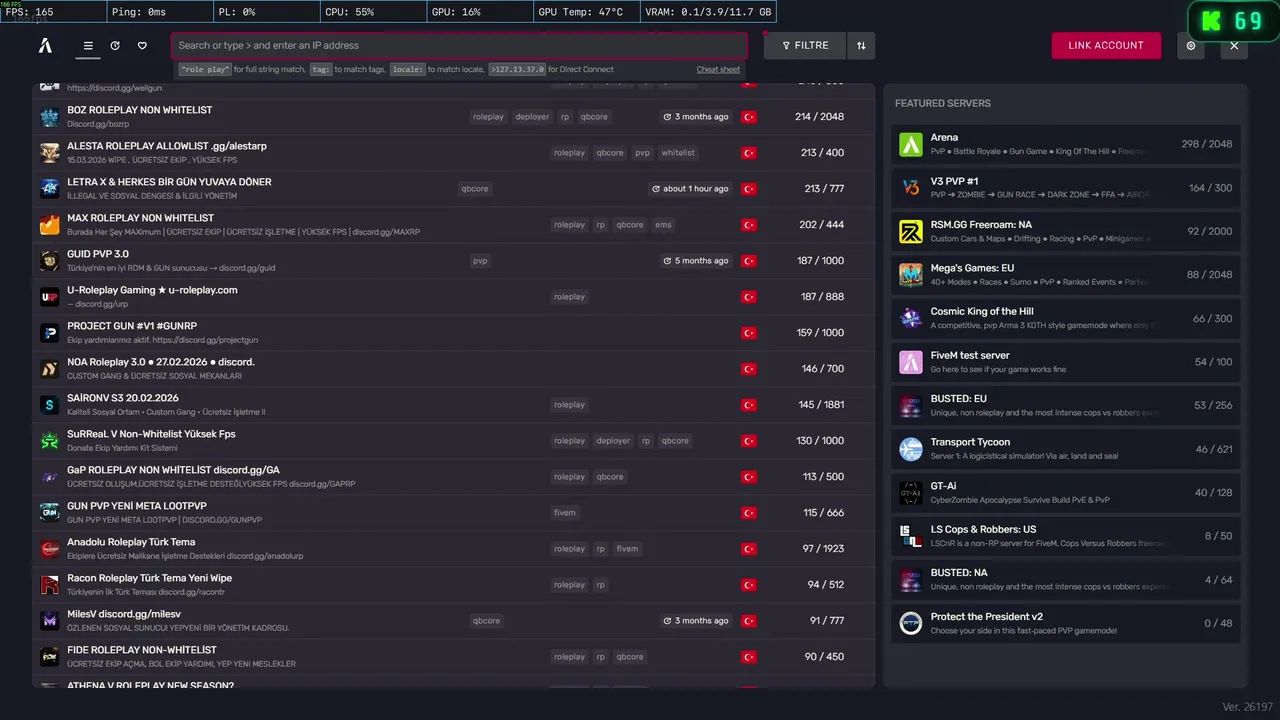
Task: Click GUID PVP 3.0 server icon
Action: tap(50, 261)
